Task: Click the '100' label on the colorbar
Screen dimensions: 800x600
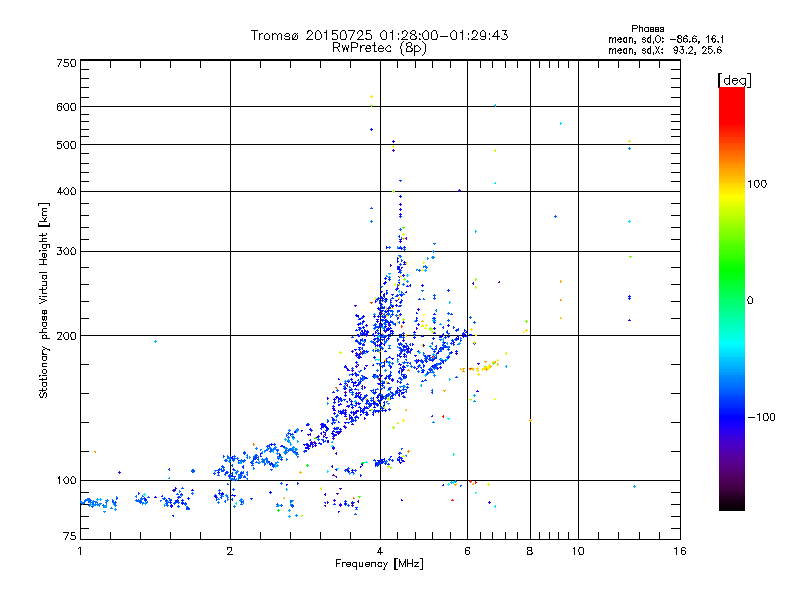Action: 757,184
